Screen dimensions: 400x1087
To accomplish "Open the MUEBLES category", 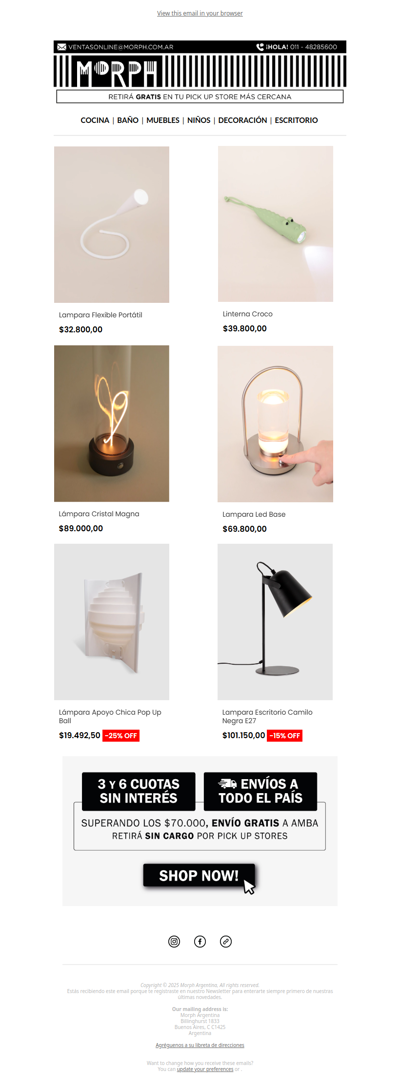I will 163,121.
